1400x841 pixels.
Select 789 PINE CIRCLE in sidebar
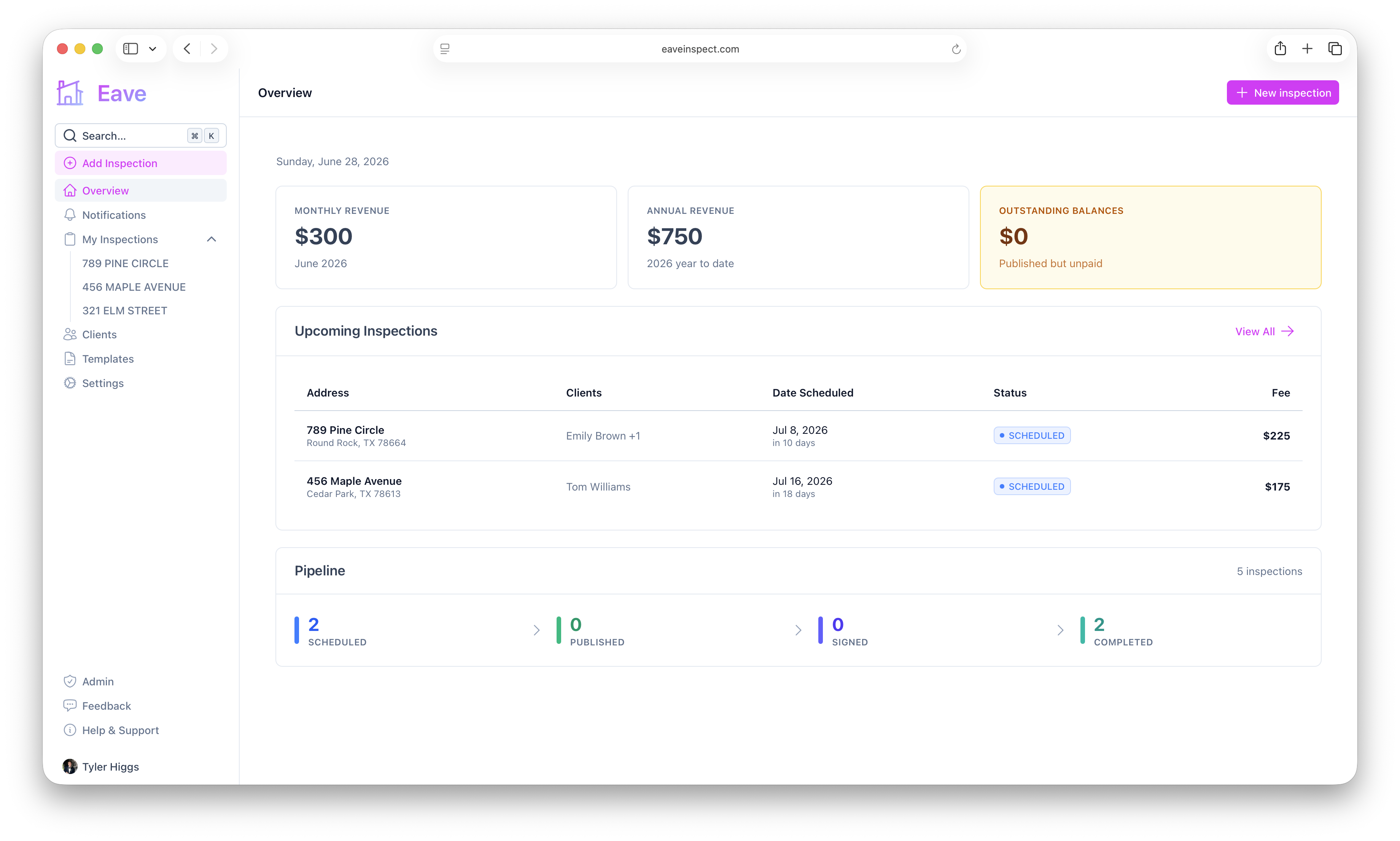point(125,263)
